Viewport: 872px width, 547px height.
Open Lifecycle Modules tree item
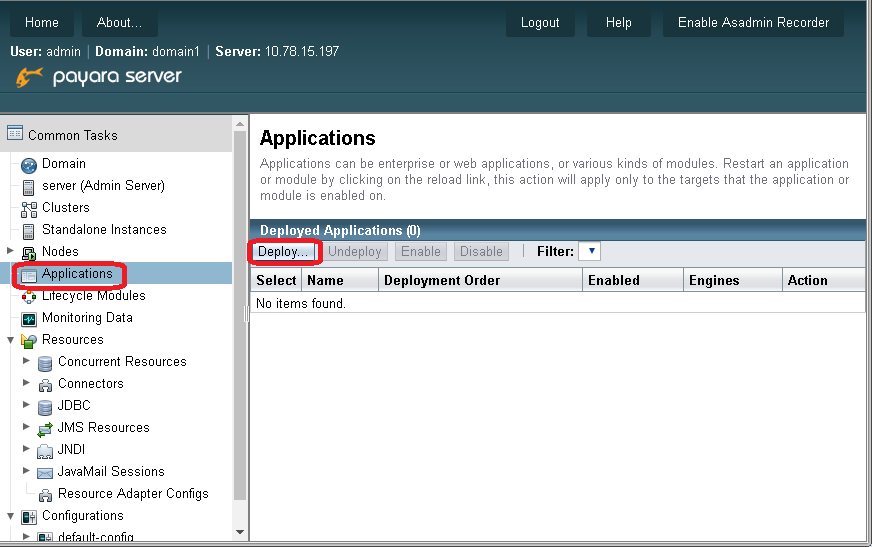pyautogui.click(x=94, y=296)
